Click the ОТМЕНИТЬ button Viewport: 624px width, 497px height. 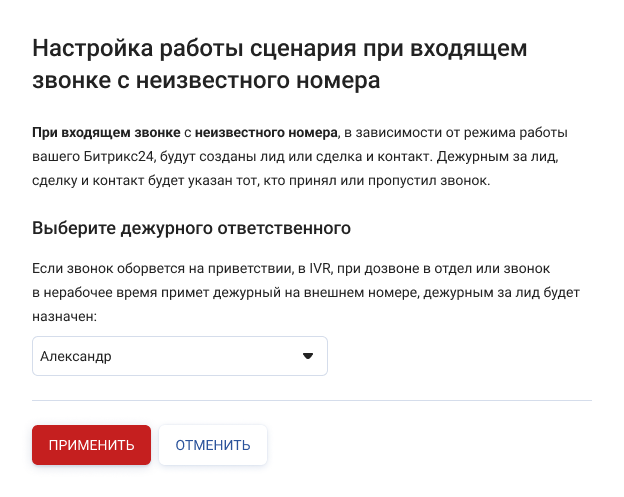[x=213, y=445]
